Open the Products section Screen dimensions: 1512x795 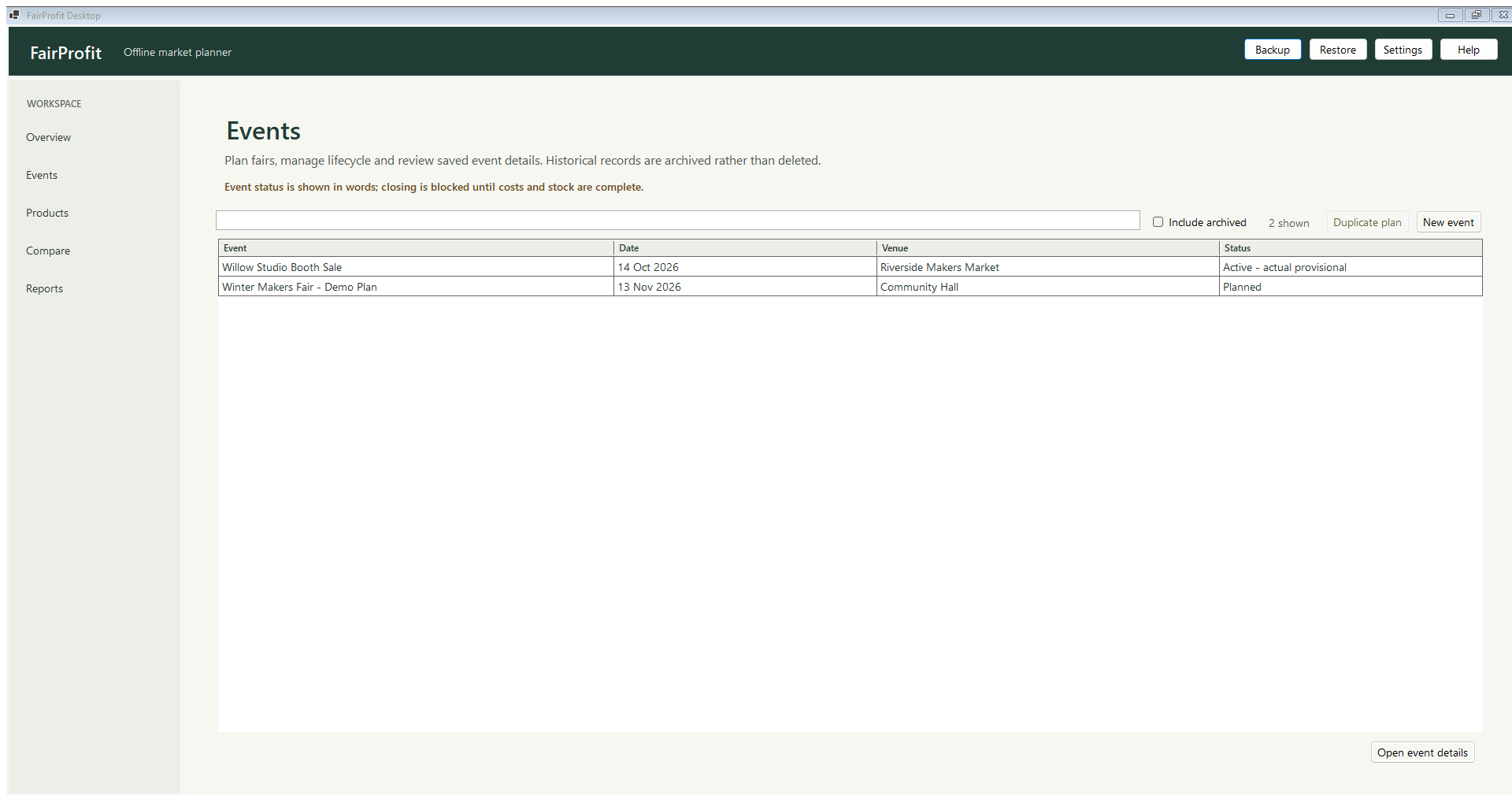[x=47, y=213]
